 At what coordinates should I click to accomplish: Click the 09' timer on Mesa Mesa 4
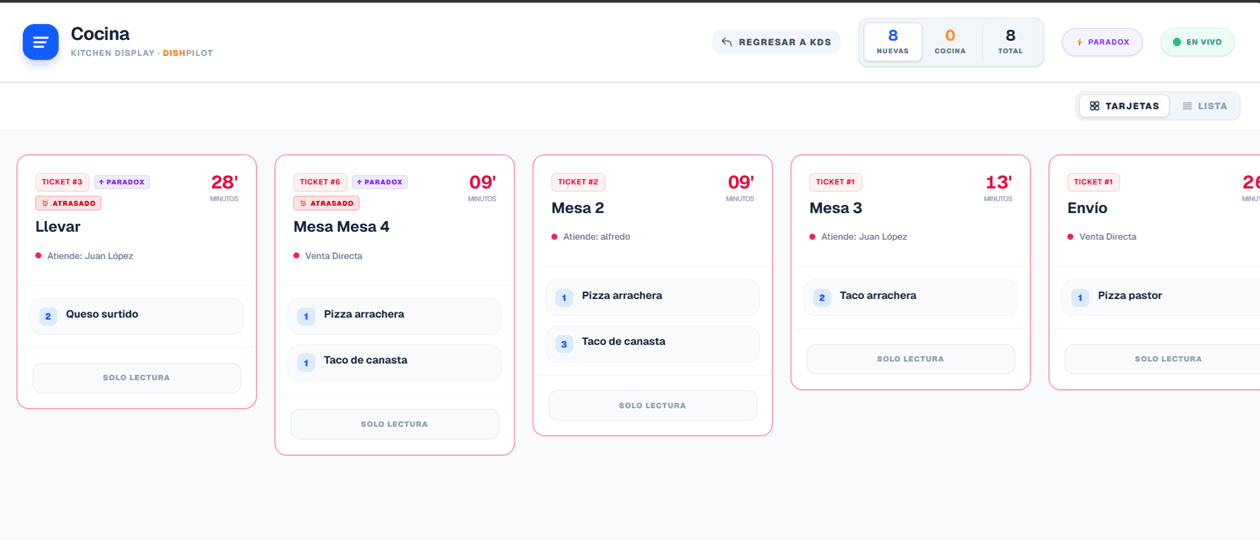click(482, 183)
